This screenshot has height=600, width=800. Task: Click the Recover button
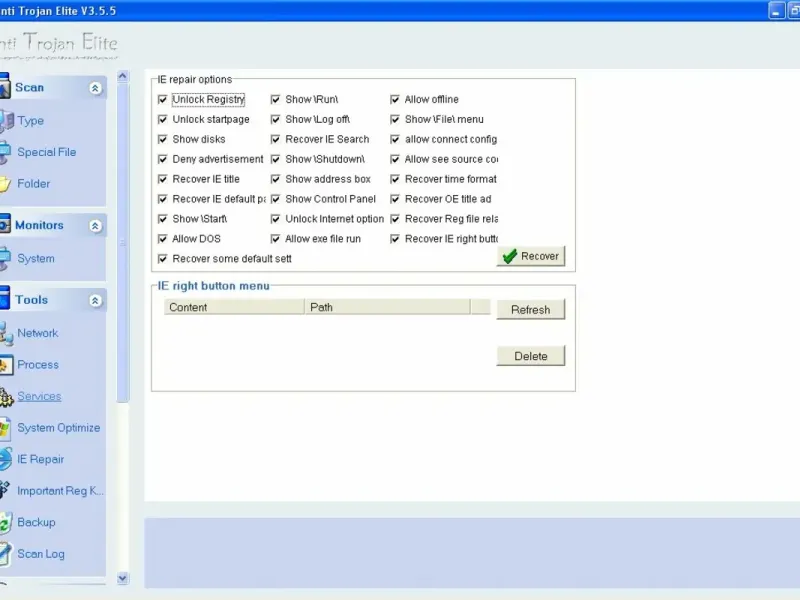531,256
